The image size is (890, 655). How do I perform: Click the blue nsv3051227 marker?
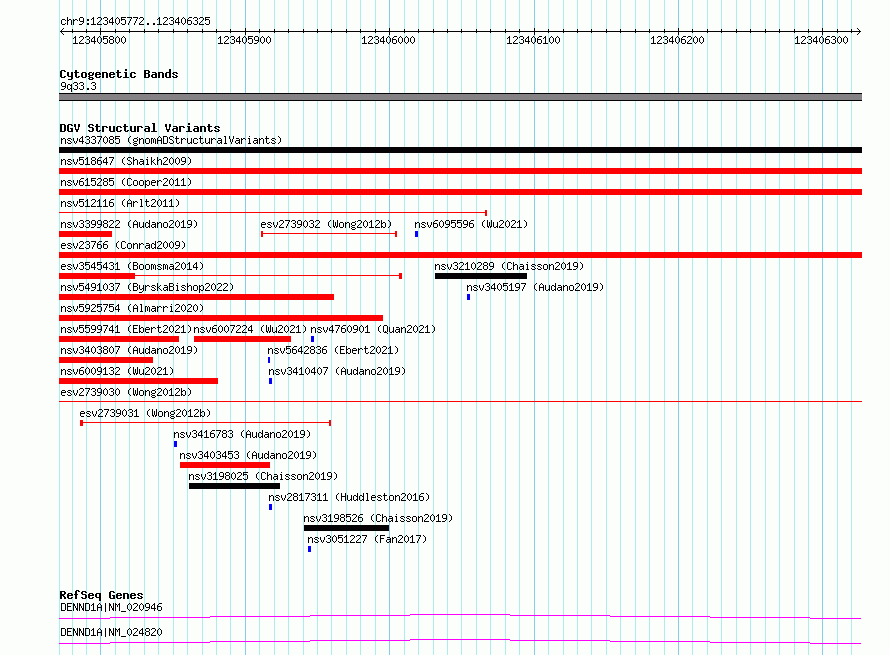(309, 549)
